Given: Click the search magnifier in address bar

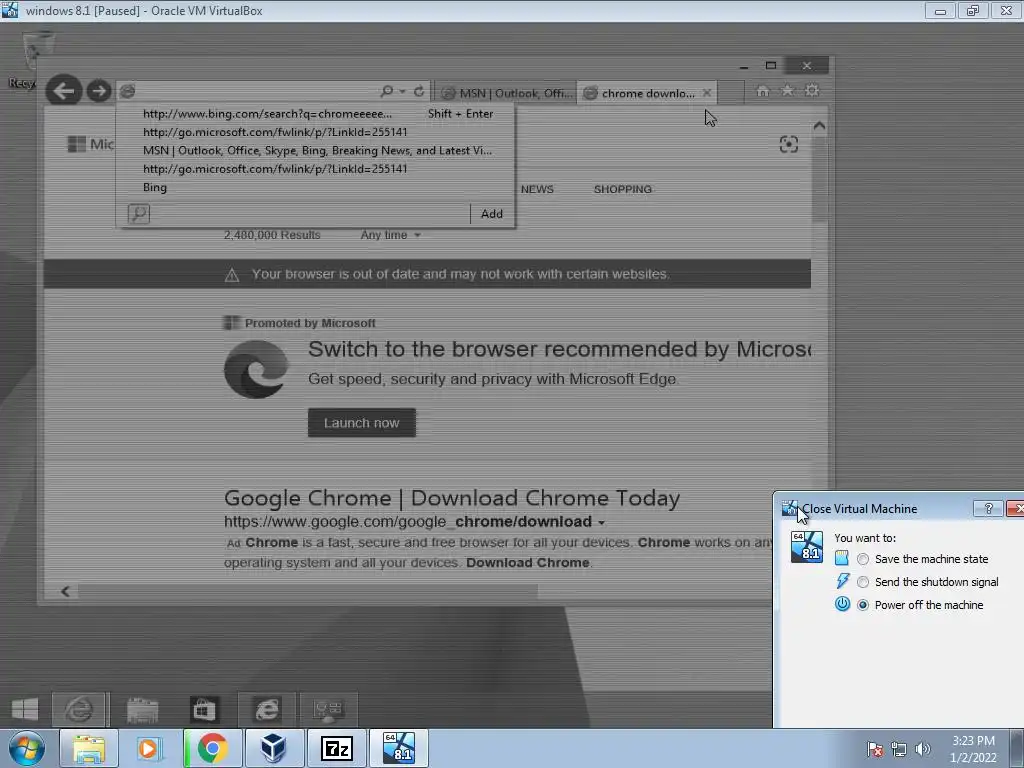Looking at the screenshot, I should tap(387, 91).
